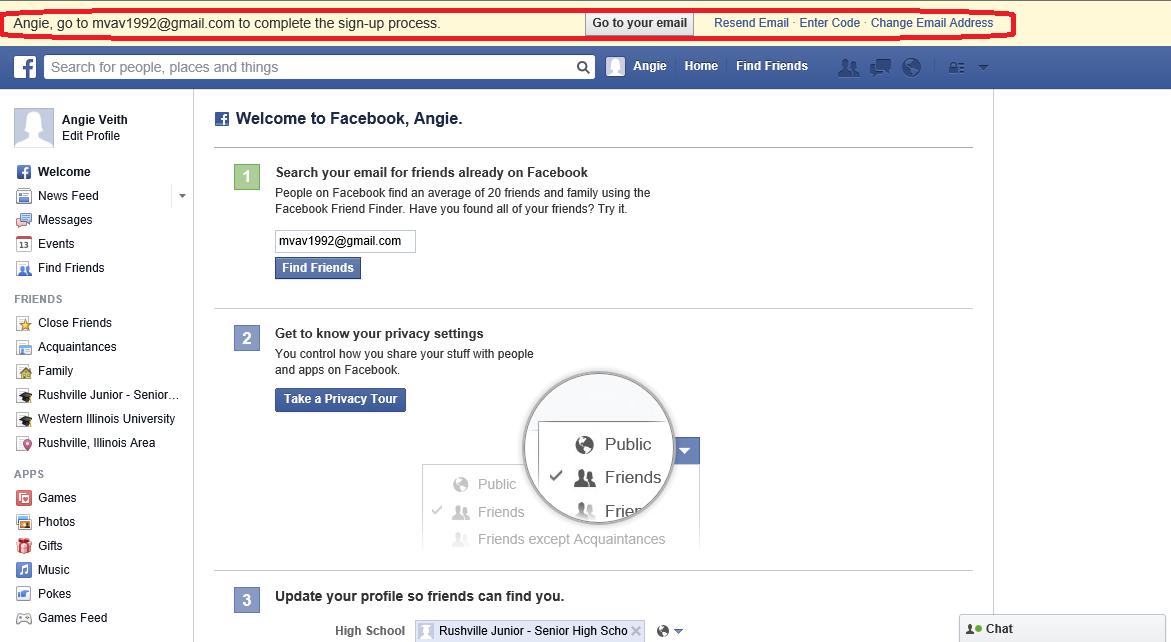Click the Gifts app icon
The width and height of the screenshot is (1171, 642).
24,546
